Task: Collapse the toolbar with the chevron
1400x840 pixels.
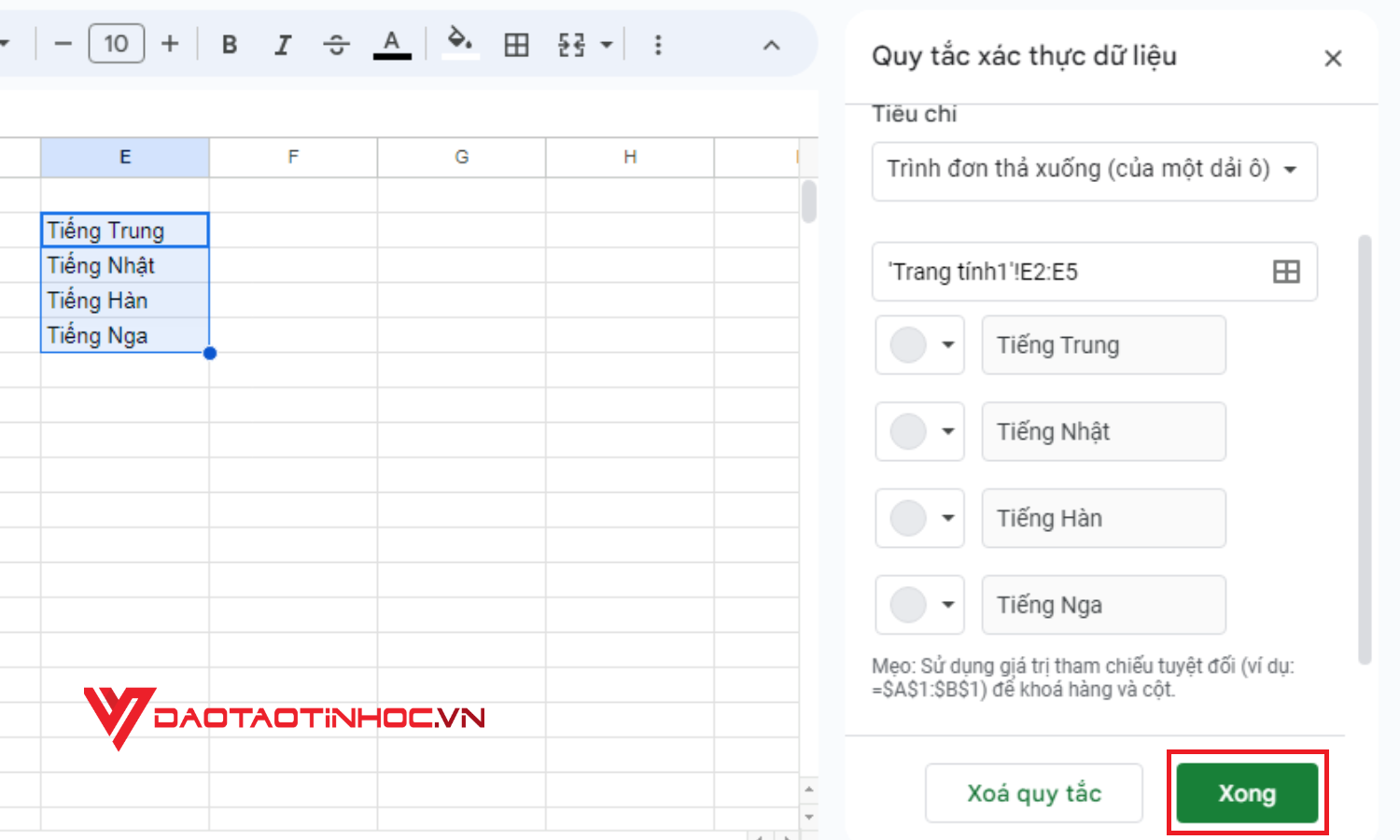Action: click(771, 43)
